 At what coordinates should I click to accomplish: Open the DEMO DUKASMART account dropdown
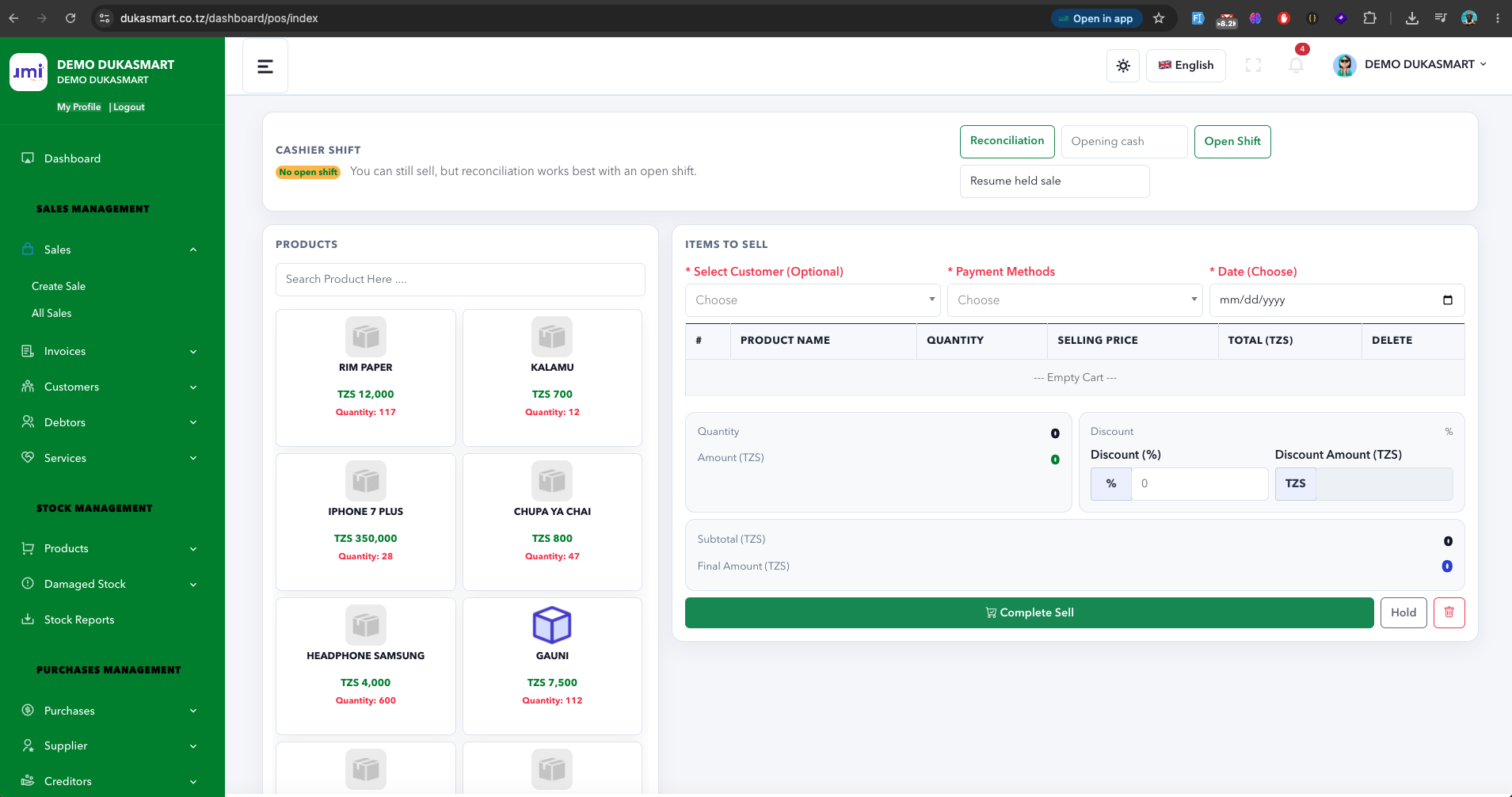click(x=1426, y=64)
